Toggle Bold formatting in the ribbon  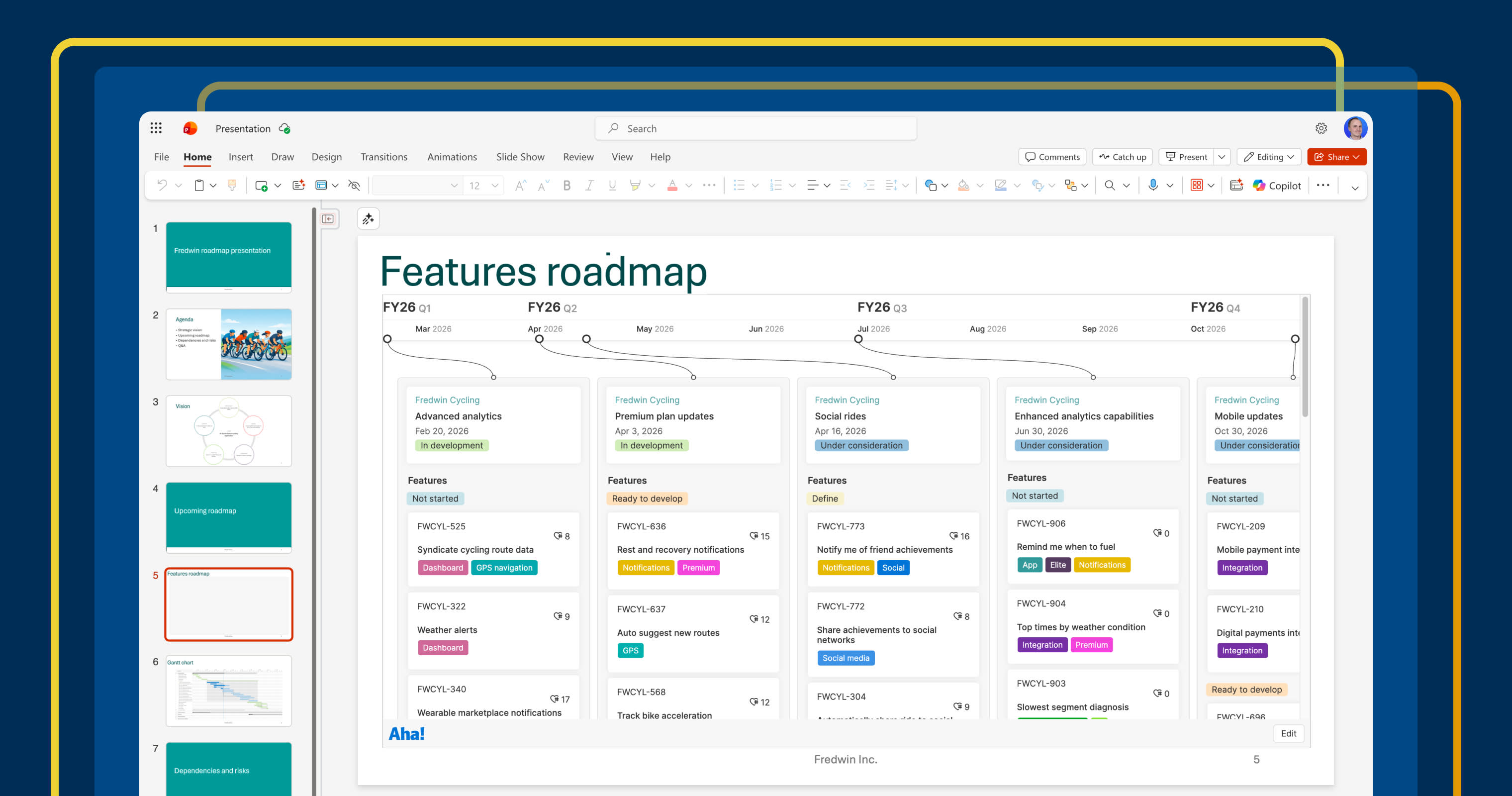(x=567, y=185)
